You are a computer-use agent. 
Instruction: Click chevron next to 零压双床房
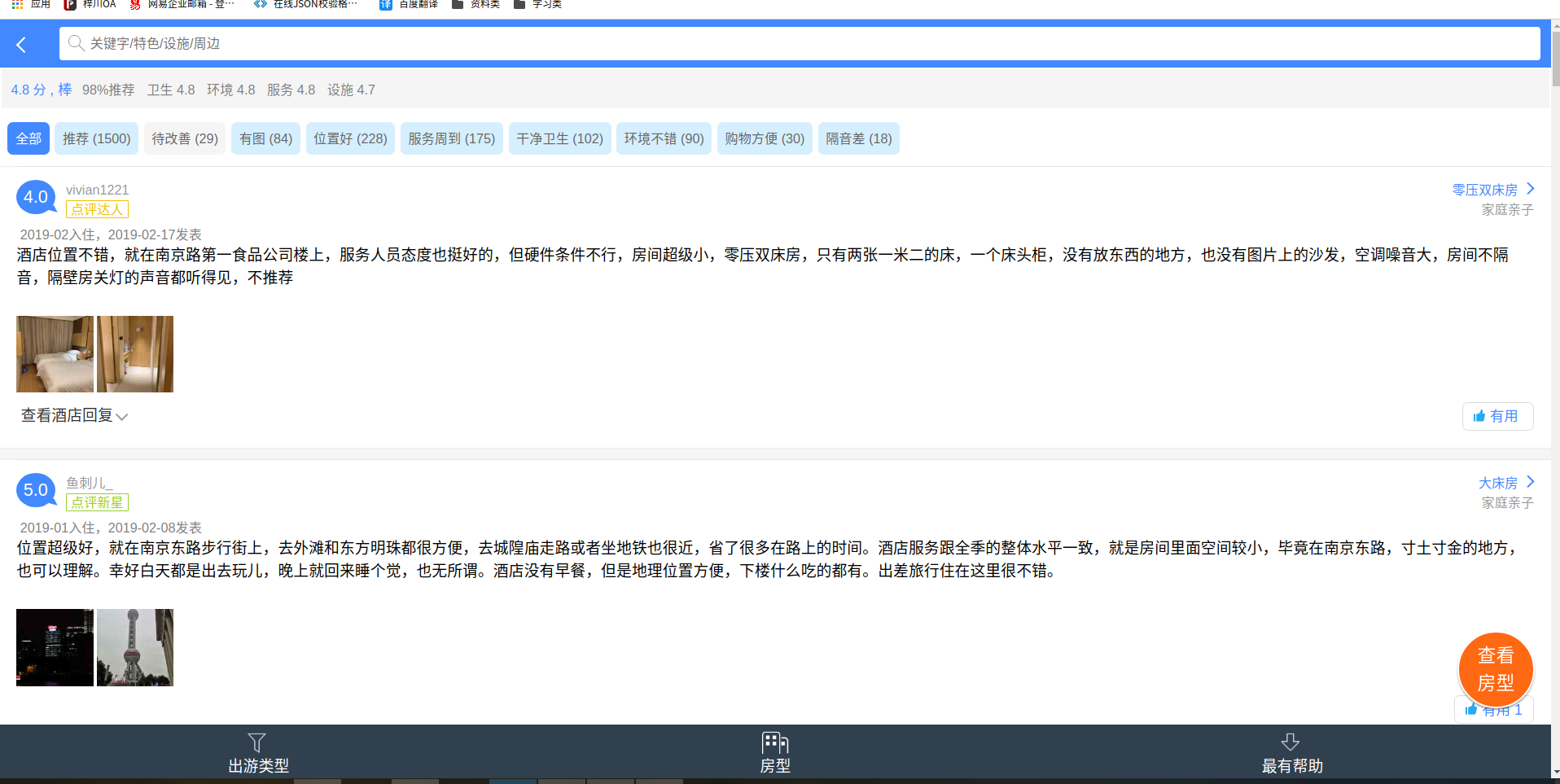(1530, 189)
